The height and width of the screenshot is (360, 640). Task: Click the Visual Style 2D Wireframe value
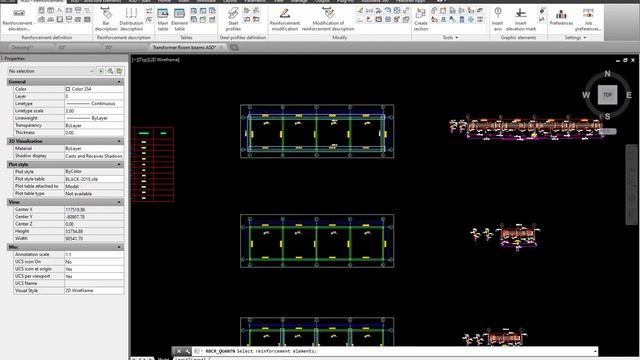coord(94,291)
